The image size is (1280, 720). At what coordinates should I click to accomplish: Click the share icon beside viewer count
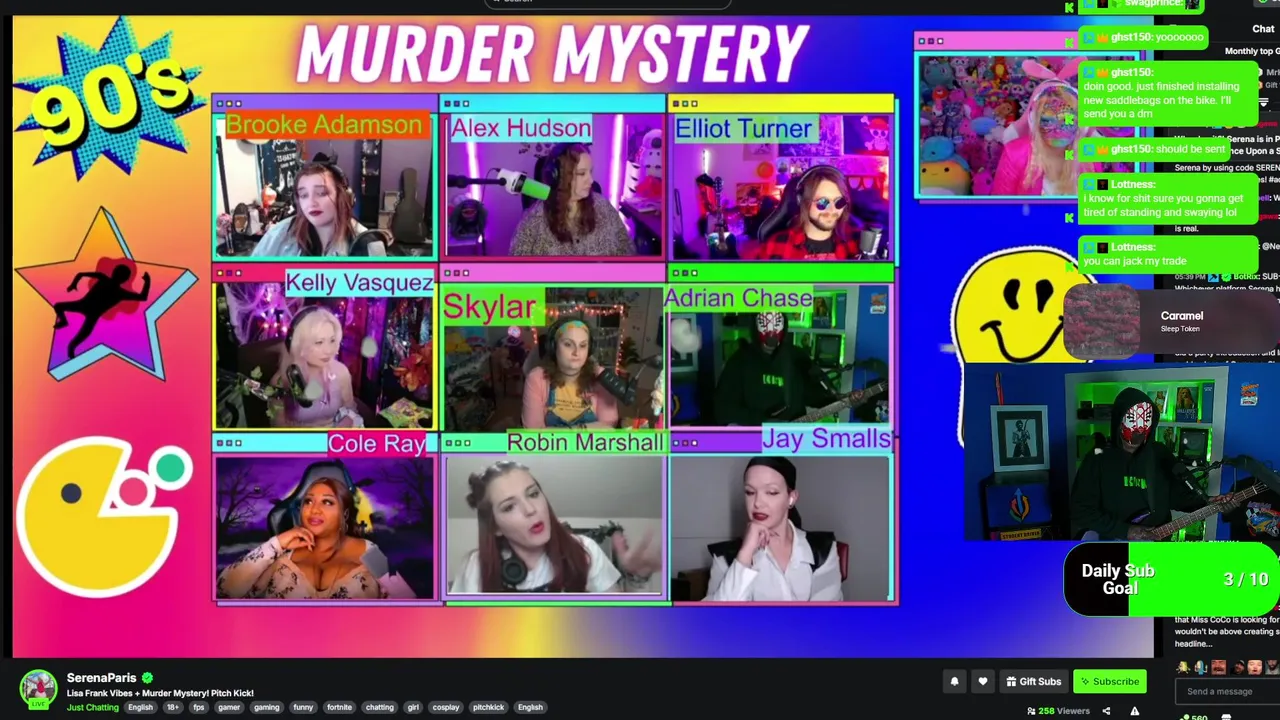(1106, 711)
